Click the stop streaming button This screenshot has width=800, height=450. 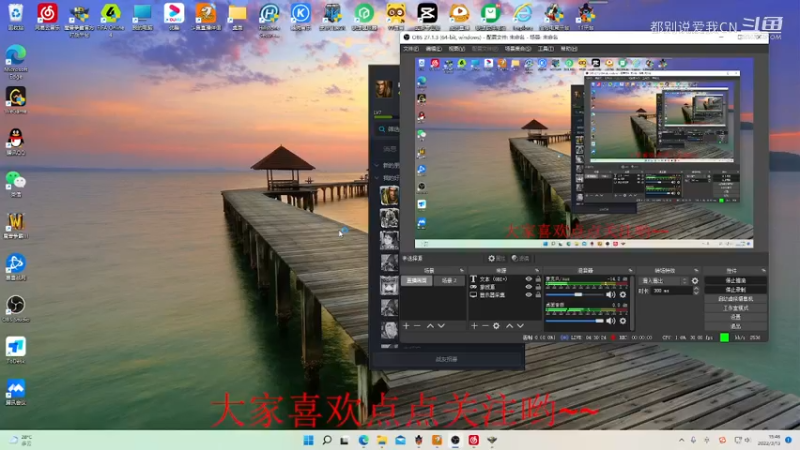pyautogui.click(x=735, y=281)
